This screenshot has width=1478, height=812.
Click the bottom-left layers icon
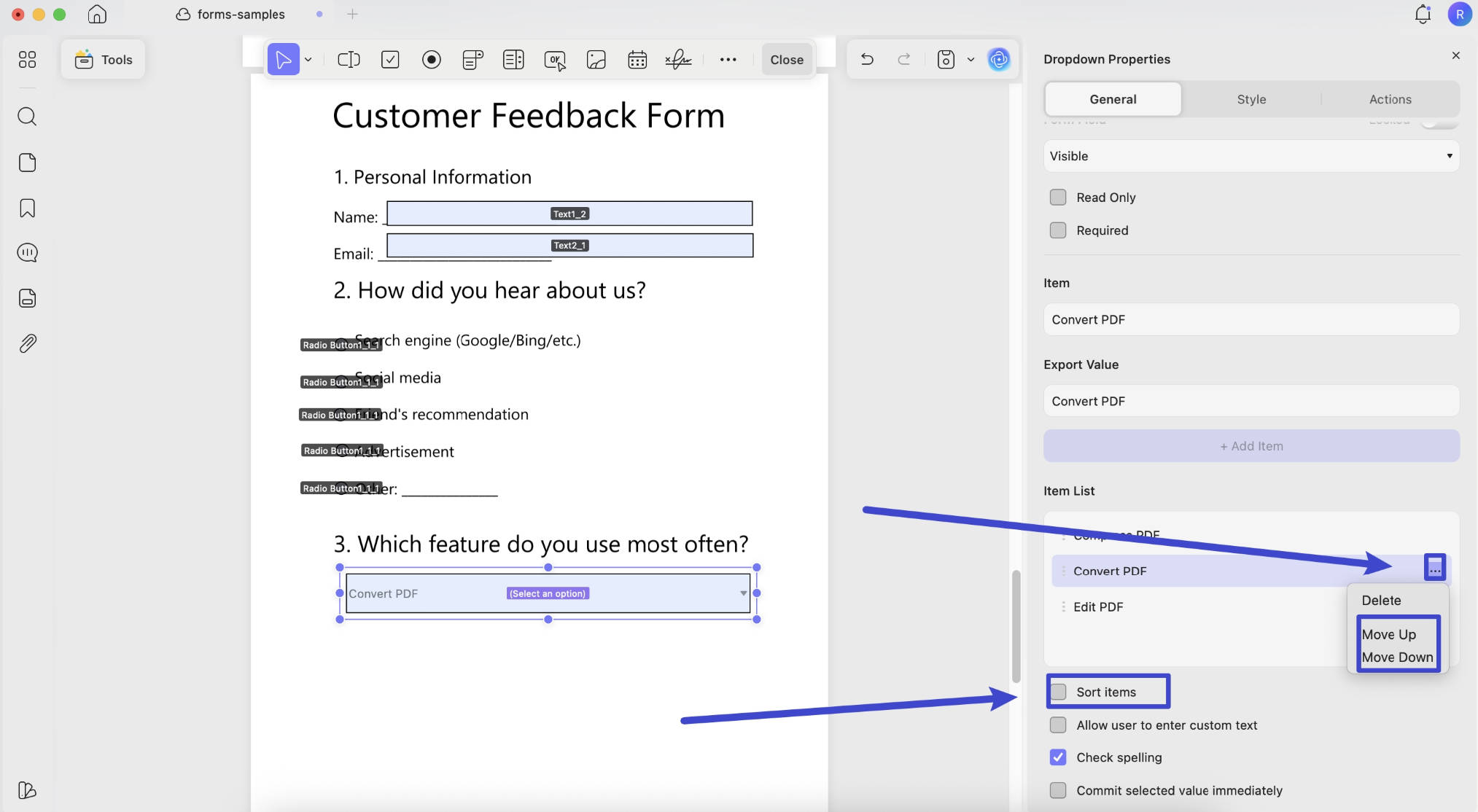pos(27,790)
